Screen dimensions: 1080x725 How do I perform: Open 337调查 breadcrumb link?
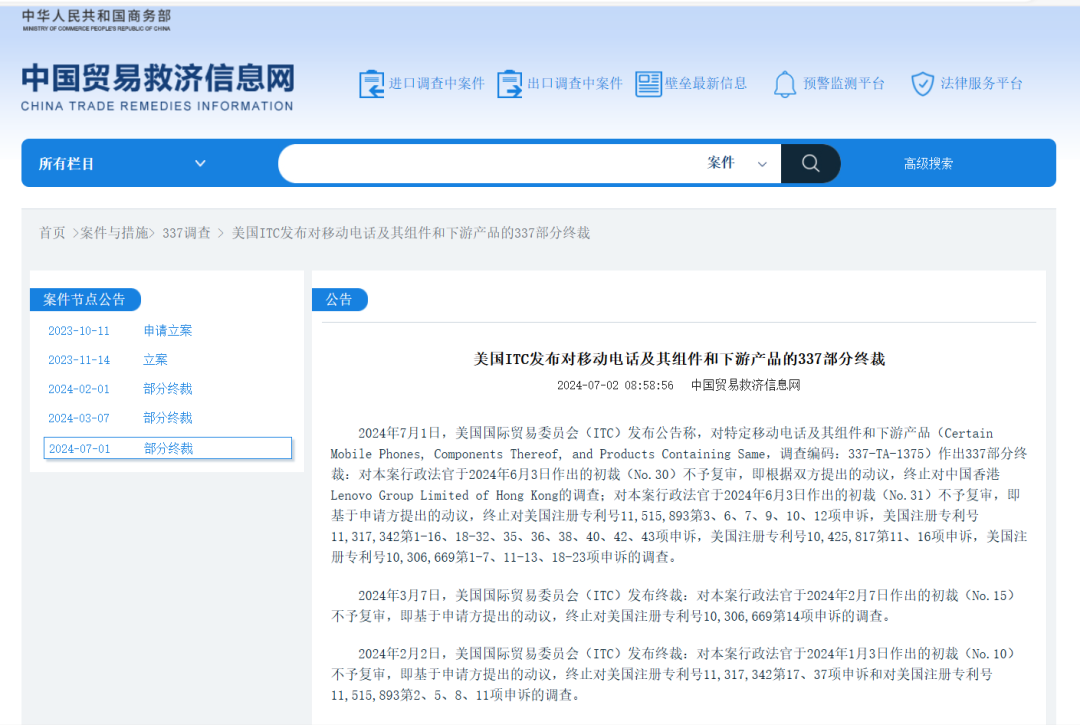(187, 233)
